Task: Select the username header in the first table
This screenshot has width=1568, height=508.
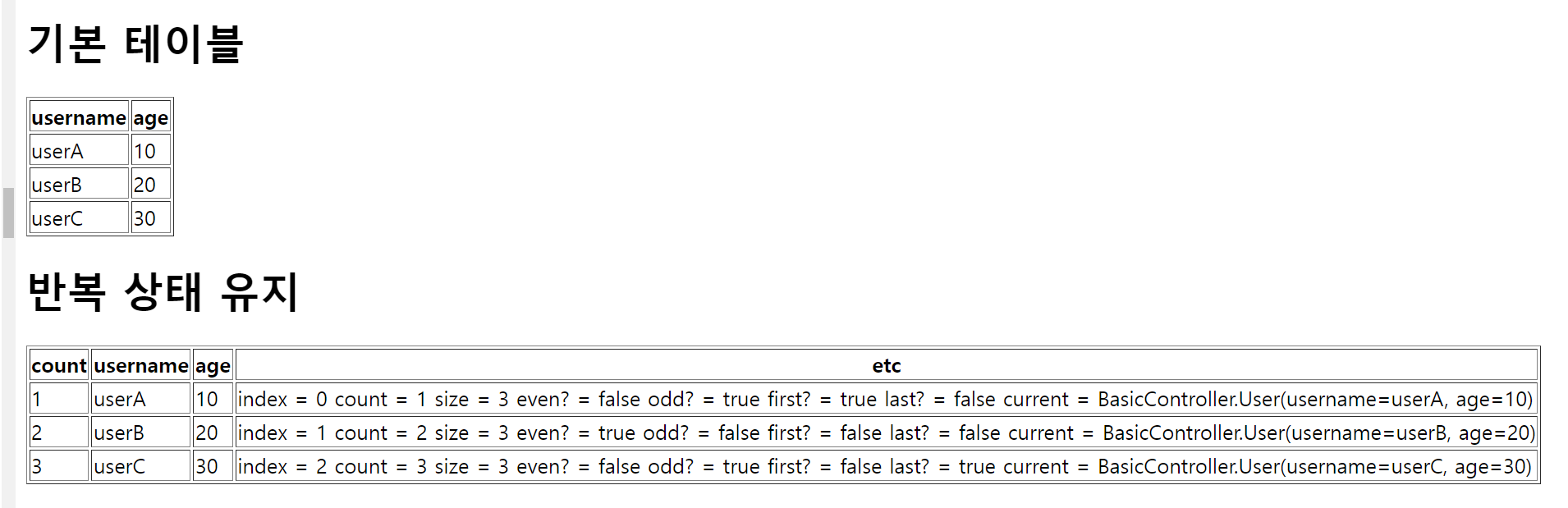Action: click(x=79, y=117)
